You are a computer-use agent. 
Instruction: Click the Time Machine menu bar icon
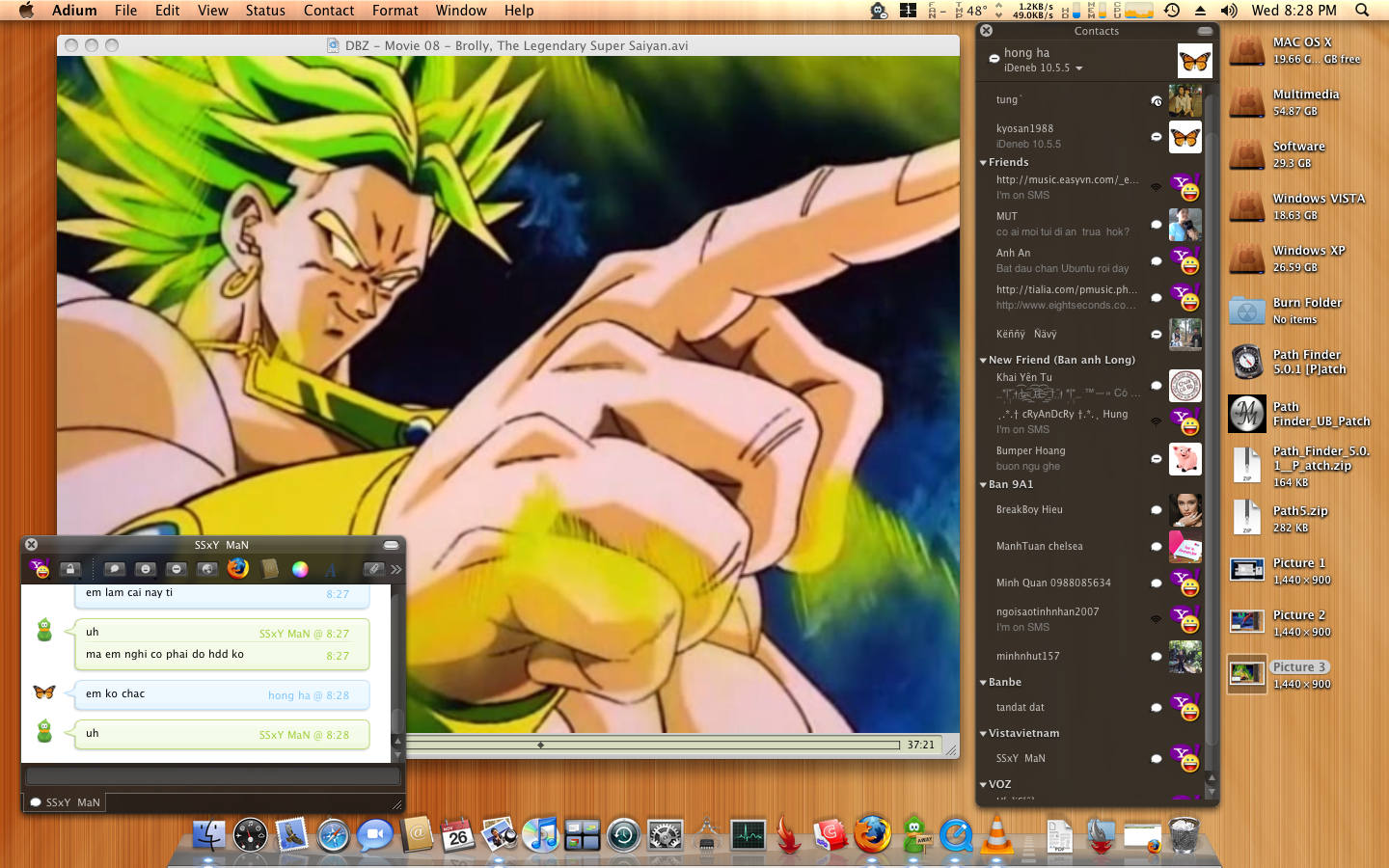tap(1171, 11)
